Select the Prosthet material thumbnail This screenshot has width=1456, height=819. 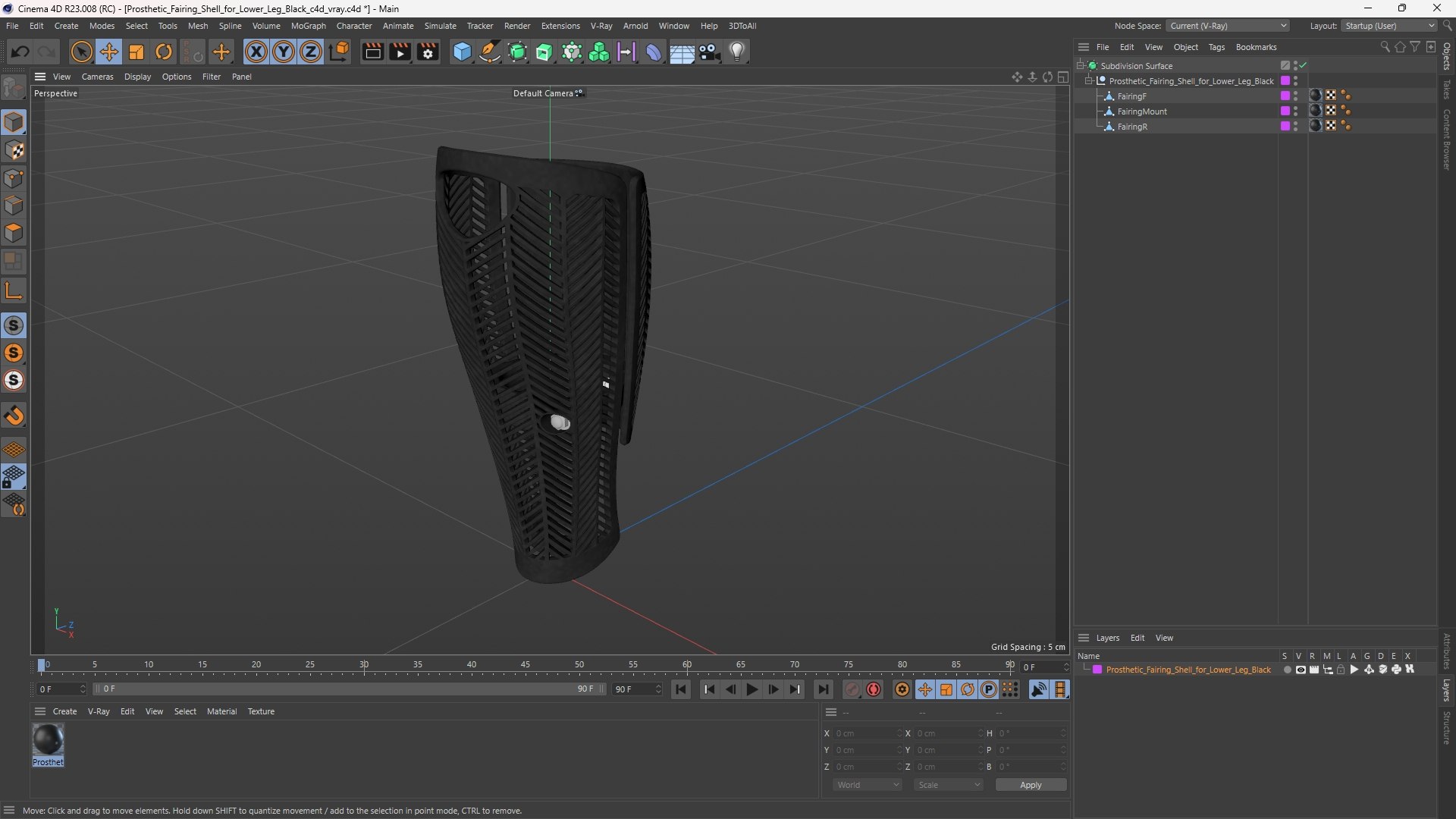(x=48, y=739)
